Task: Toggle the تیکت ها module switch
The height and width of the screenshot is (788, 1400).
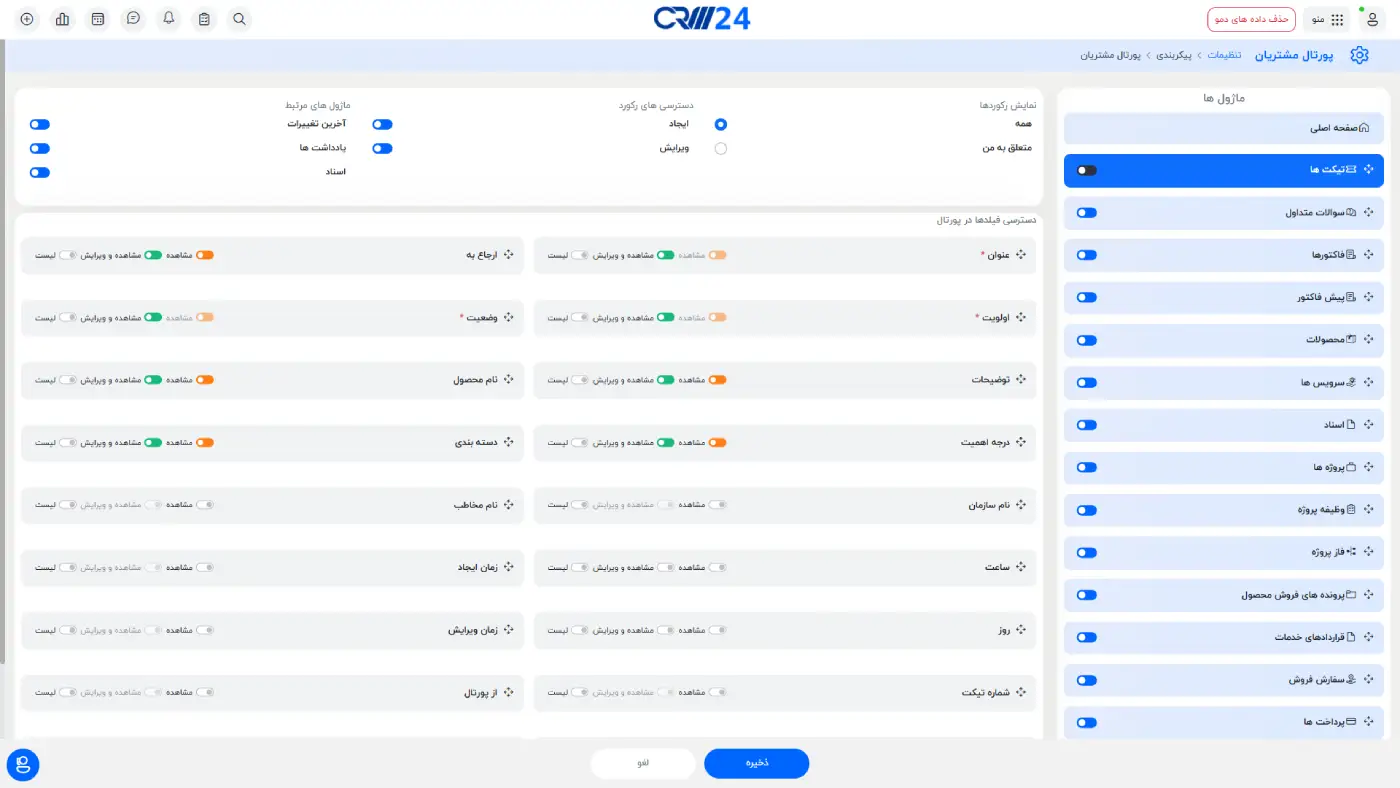Action: coord(1087,170)
